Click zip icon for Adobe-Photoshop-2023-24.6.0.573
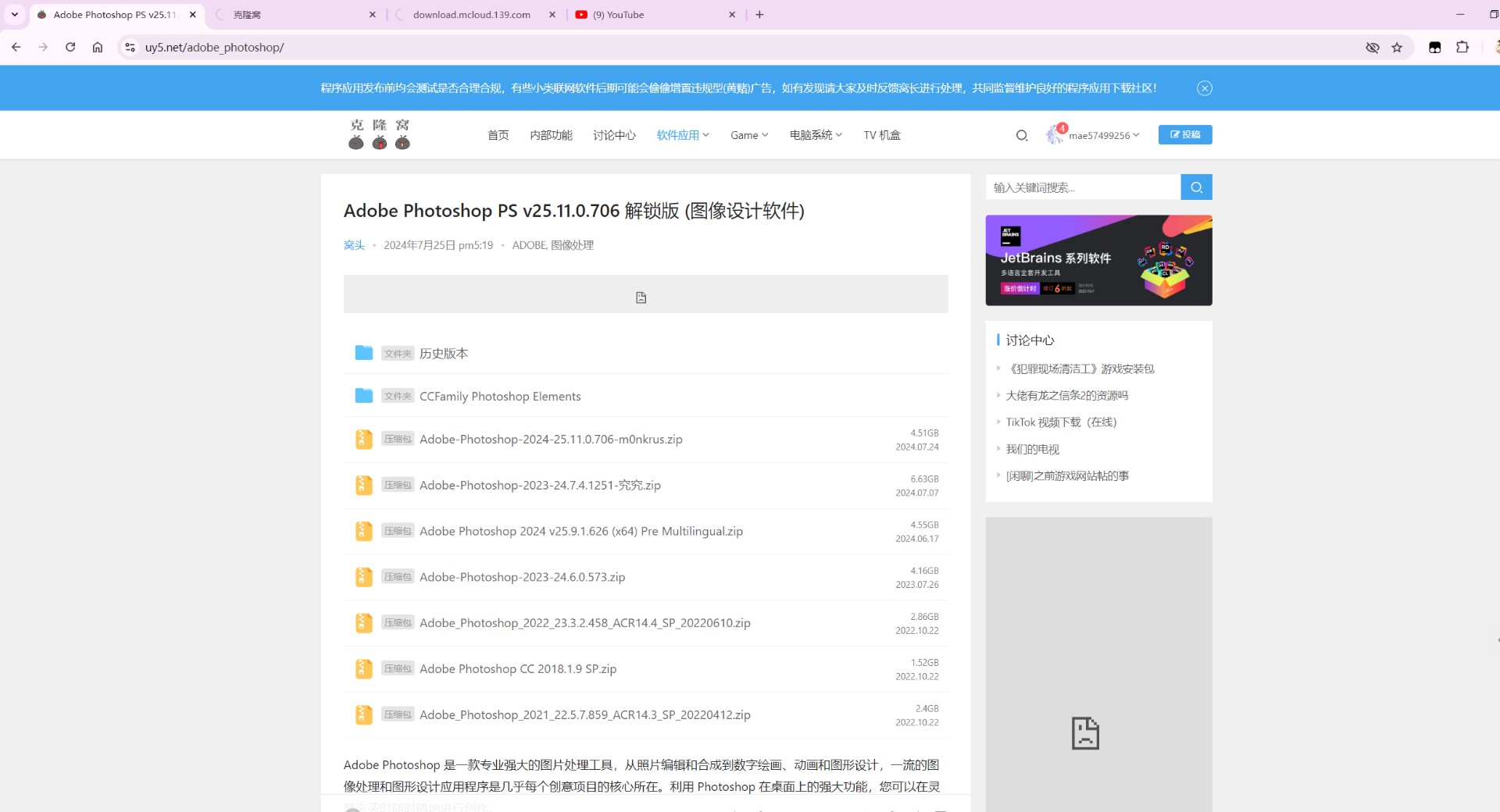Viewport: 1500px width, 812px height. click(363, 576)
